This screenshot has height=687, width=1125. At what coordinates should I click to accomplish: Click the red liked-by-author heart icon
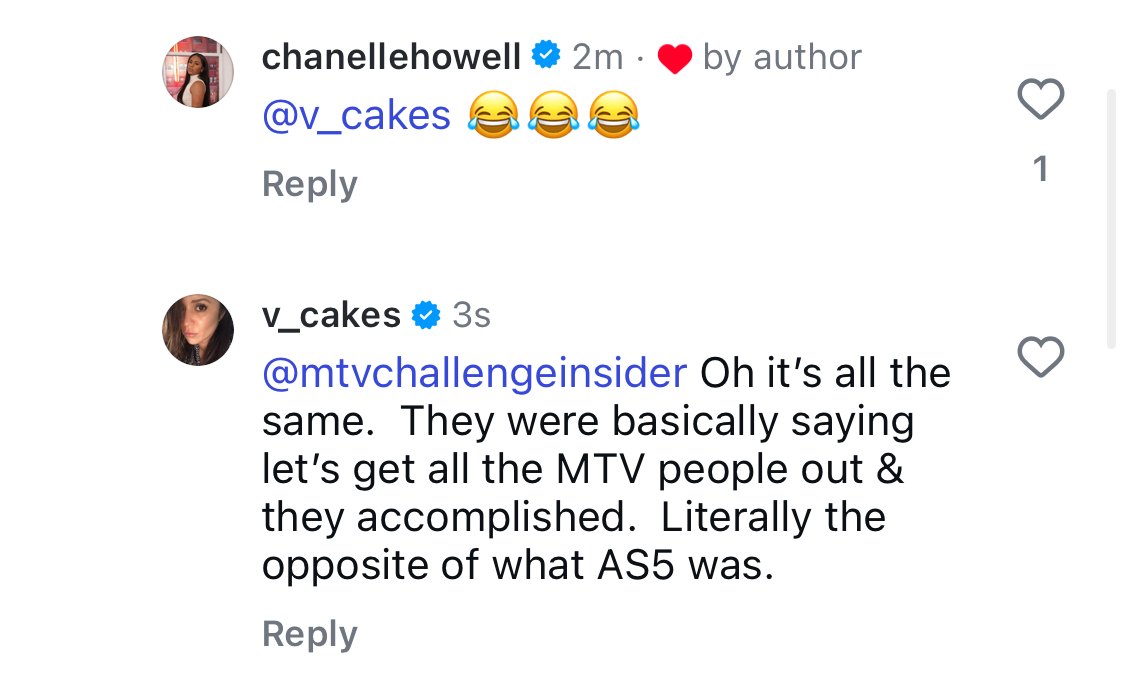coord(674,59)
